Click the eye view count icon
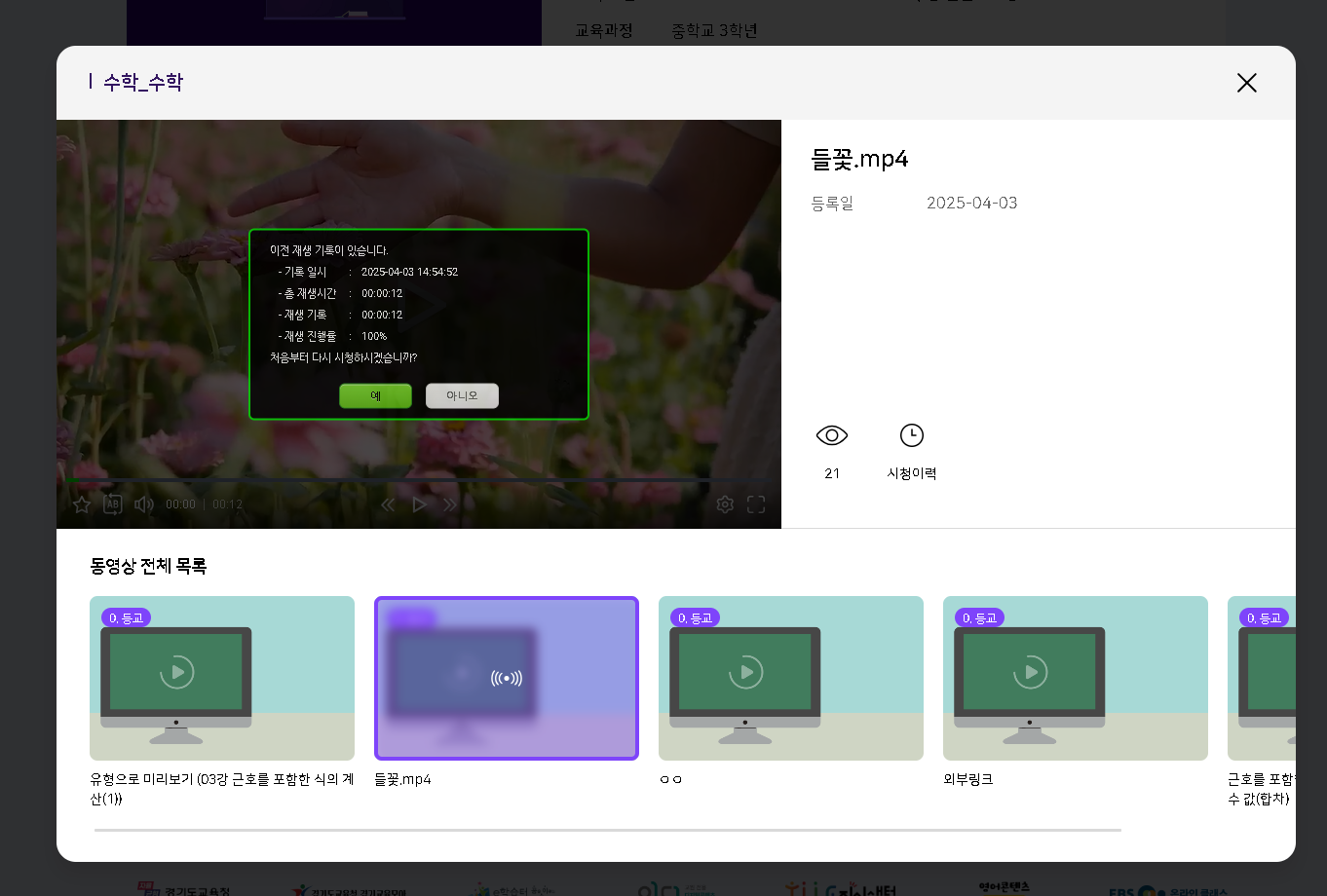The height and width of the screenshot is (896, 1327). [832, 435]
